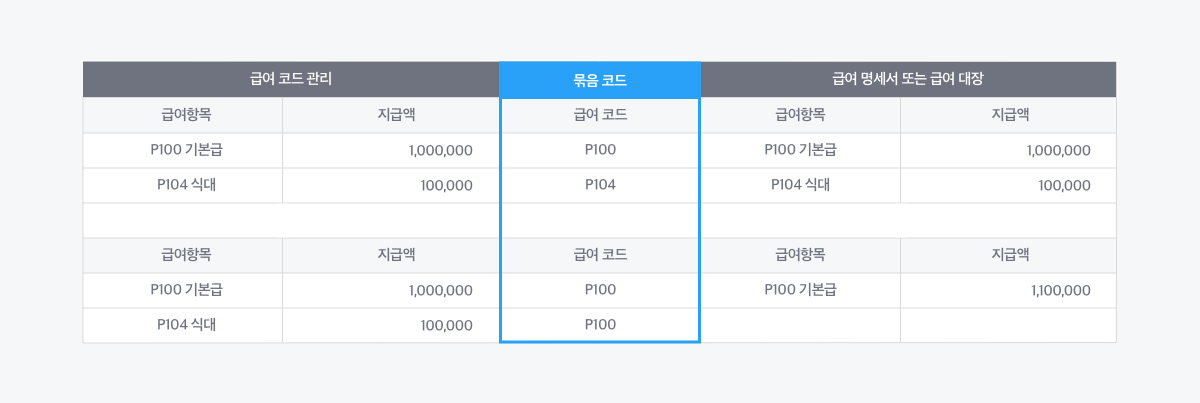The image size is (1200, 403).
Task: Select P100 기본급 beside the 1,100,000 amount
Action: (x=800, y=290)
